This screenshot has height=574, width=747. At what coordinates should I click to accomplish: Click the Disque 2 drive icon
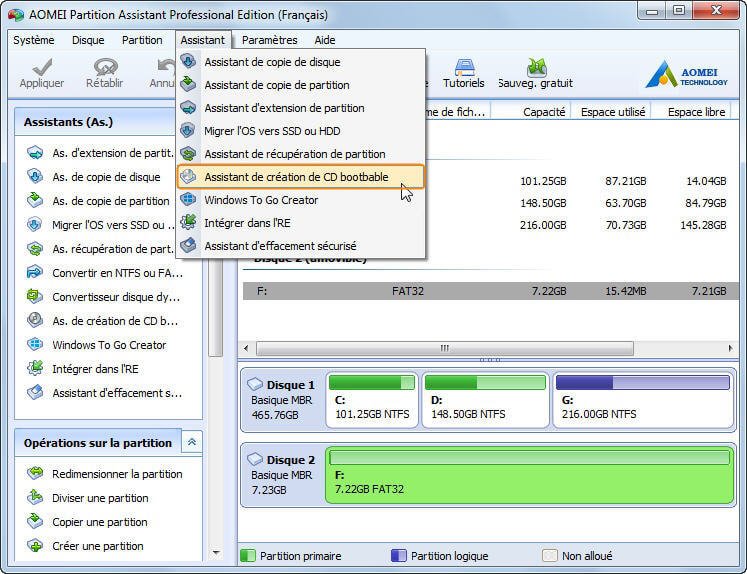pos(255,459)
